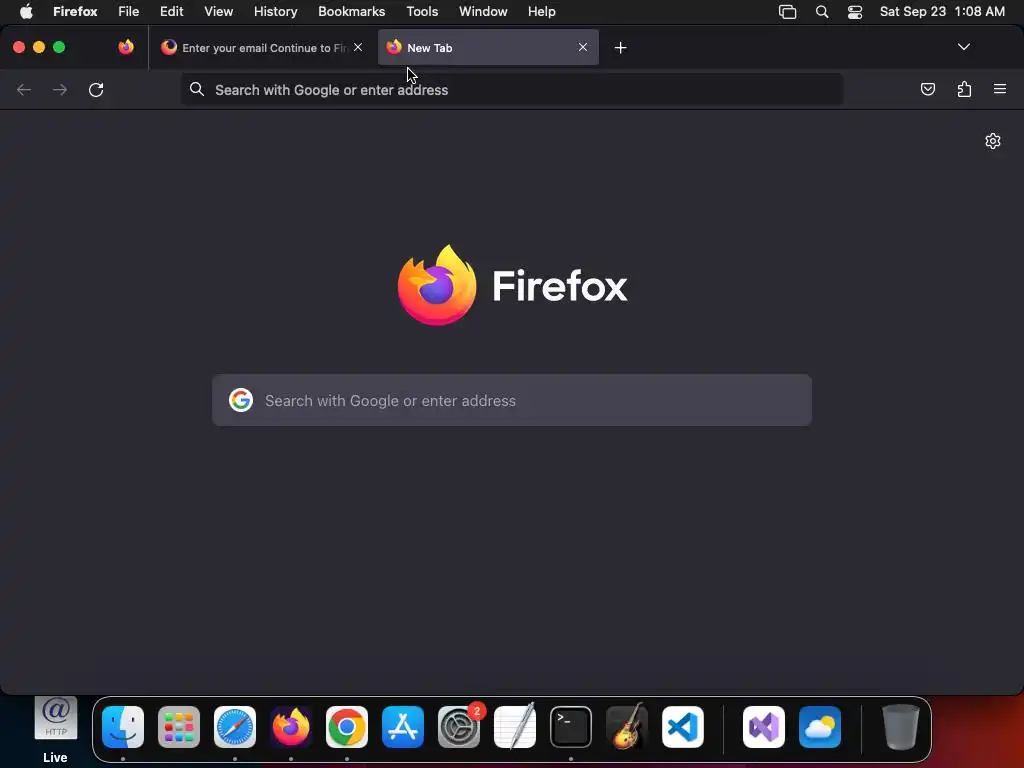Screen dimensions: 1024x768
Task: Open Finder from the Dock
Action: (123, 727)
